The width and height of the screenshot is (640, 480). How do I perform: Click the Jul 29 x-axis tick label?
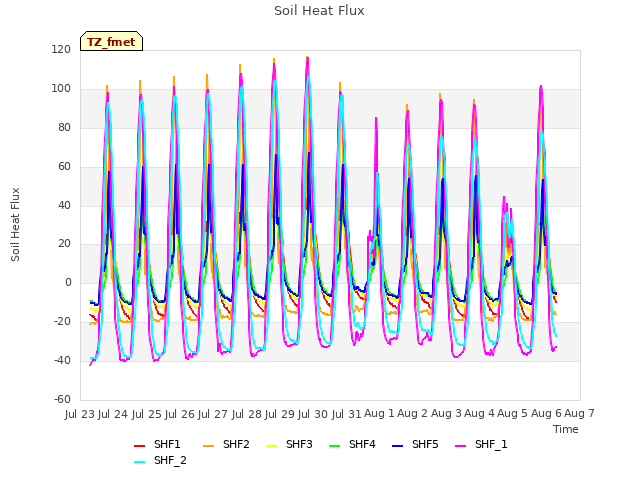tap(280, 414)
